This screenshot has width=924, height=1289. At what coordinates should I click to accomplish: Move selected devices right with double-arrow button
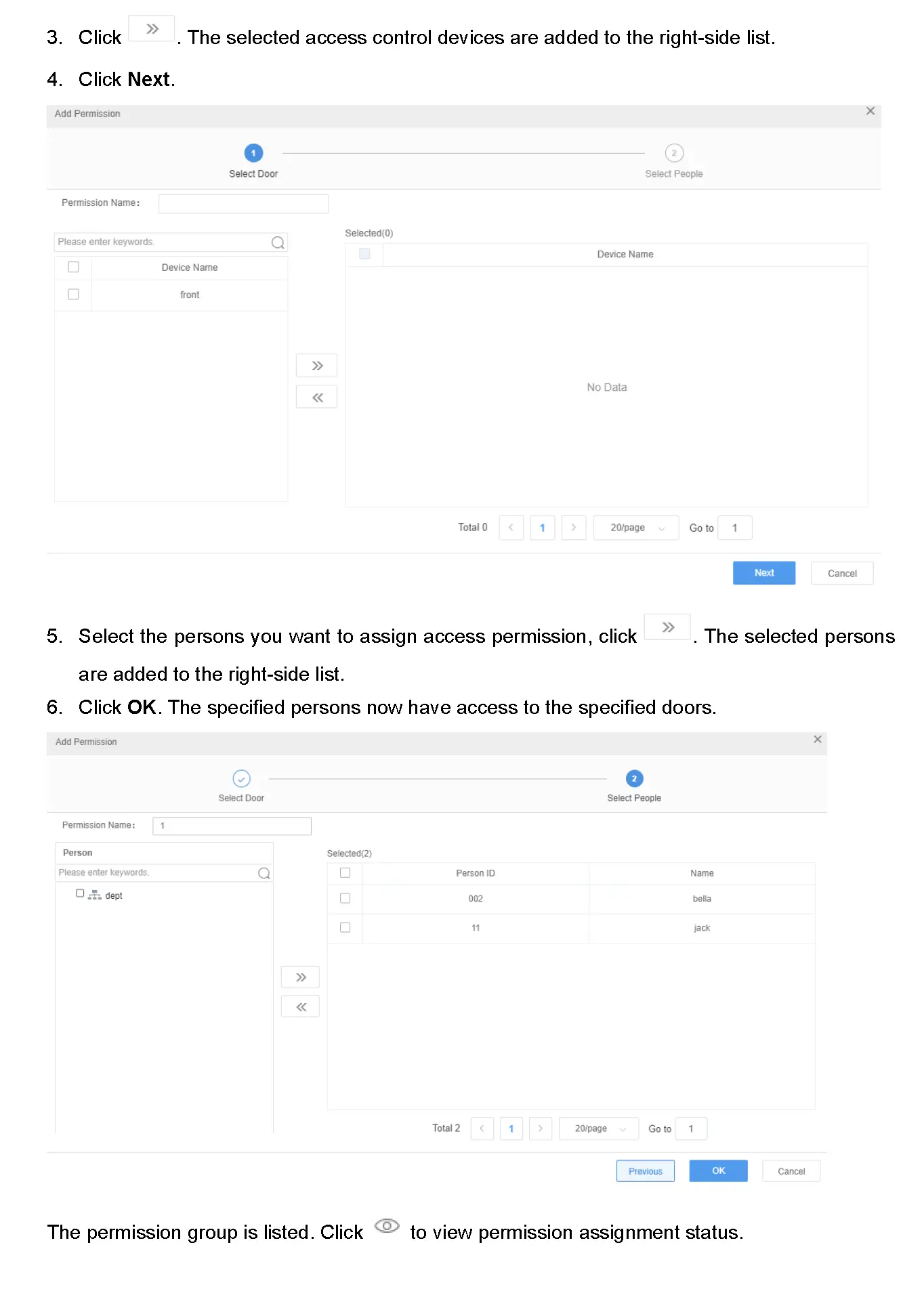[x=316, y=366]
